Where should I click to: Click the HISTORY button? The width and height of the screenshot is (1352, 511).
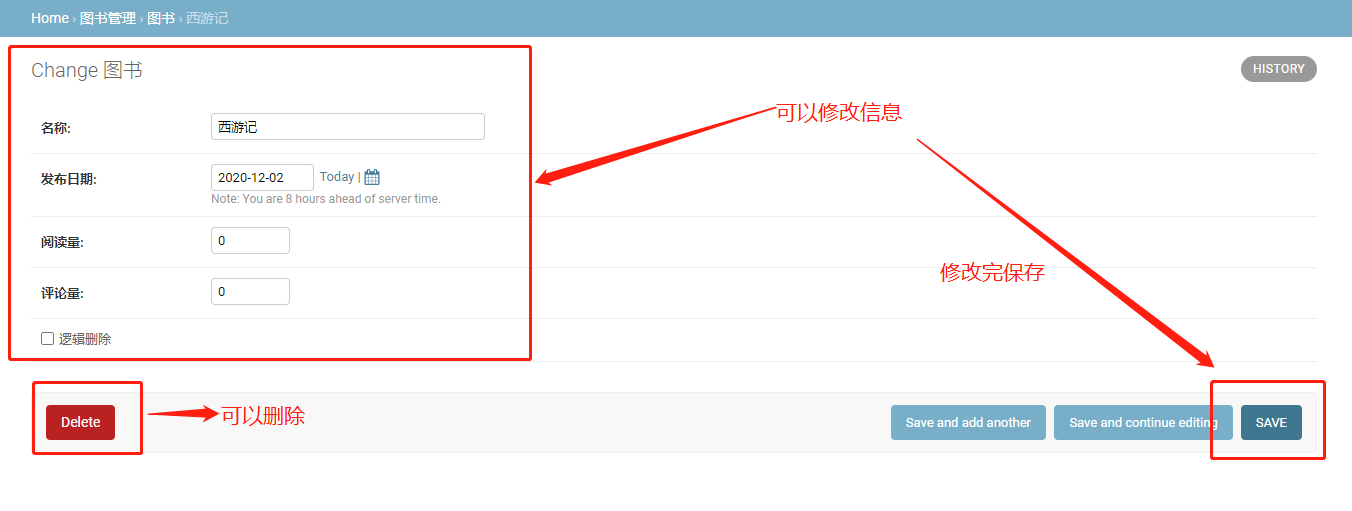(1279, 69)
